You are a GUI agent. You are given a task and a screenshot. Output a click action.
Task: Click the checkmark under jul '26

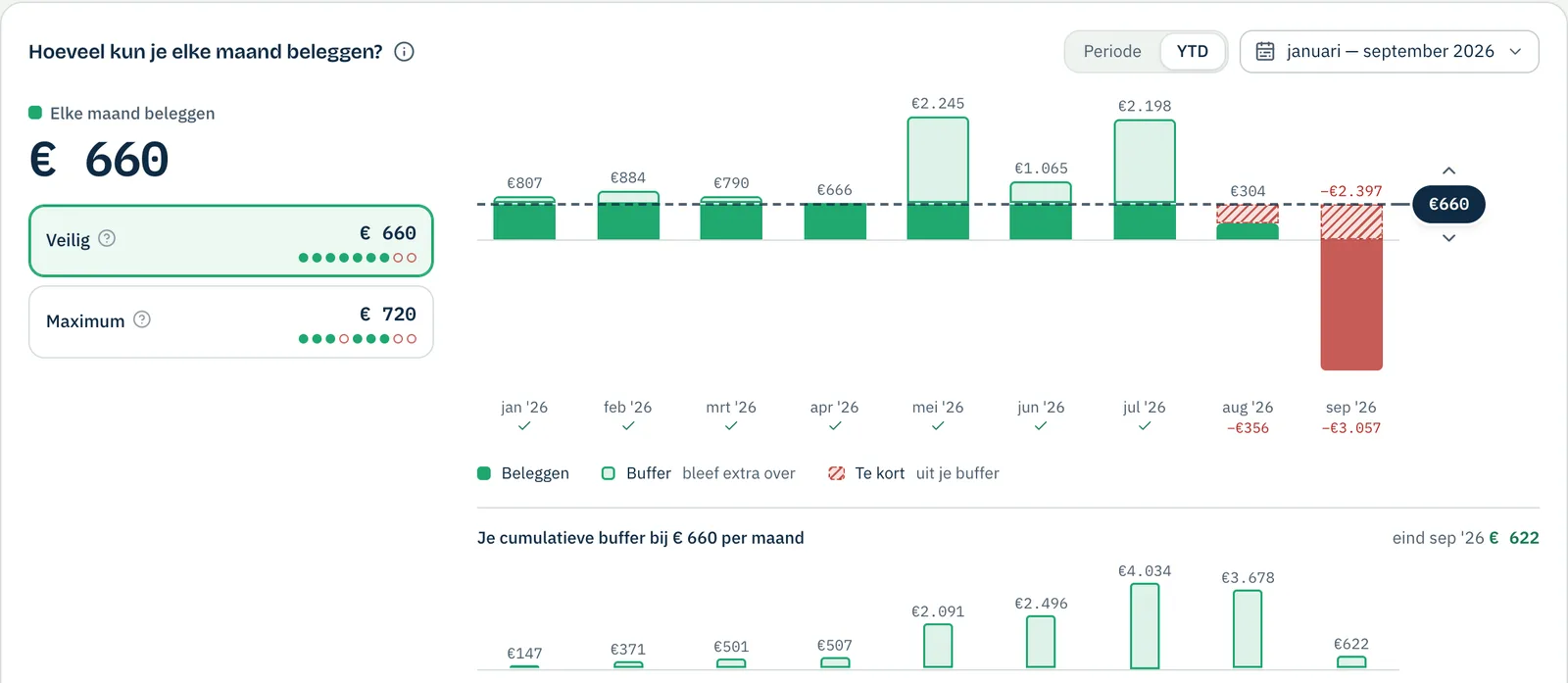[1145, 426]
